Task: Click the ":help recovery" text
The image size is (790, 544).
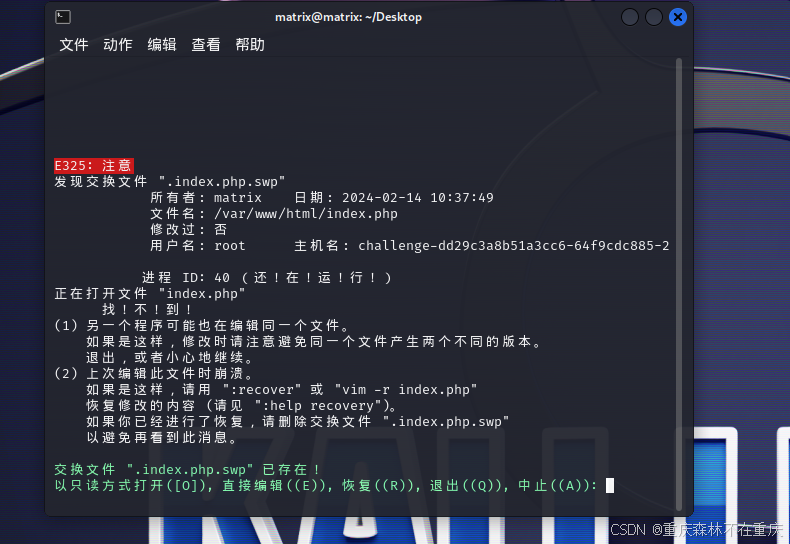Action: (x=318, y=405)
